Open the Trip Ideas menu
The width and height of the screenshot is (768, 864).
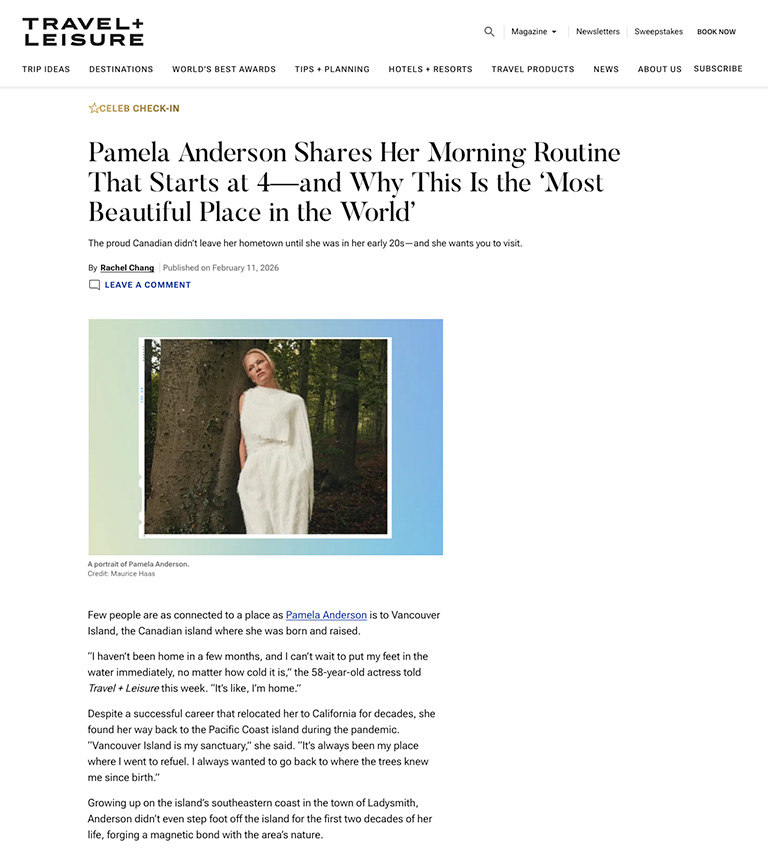(46, 69)
